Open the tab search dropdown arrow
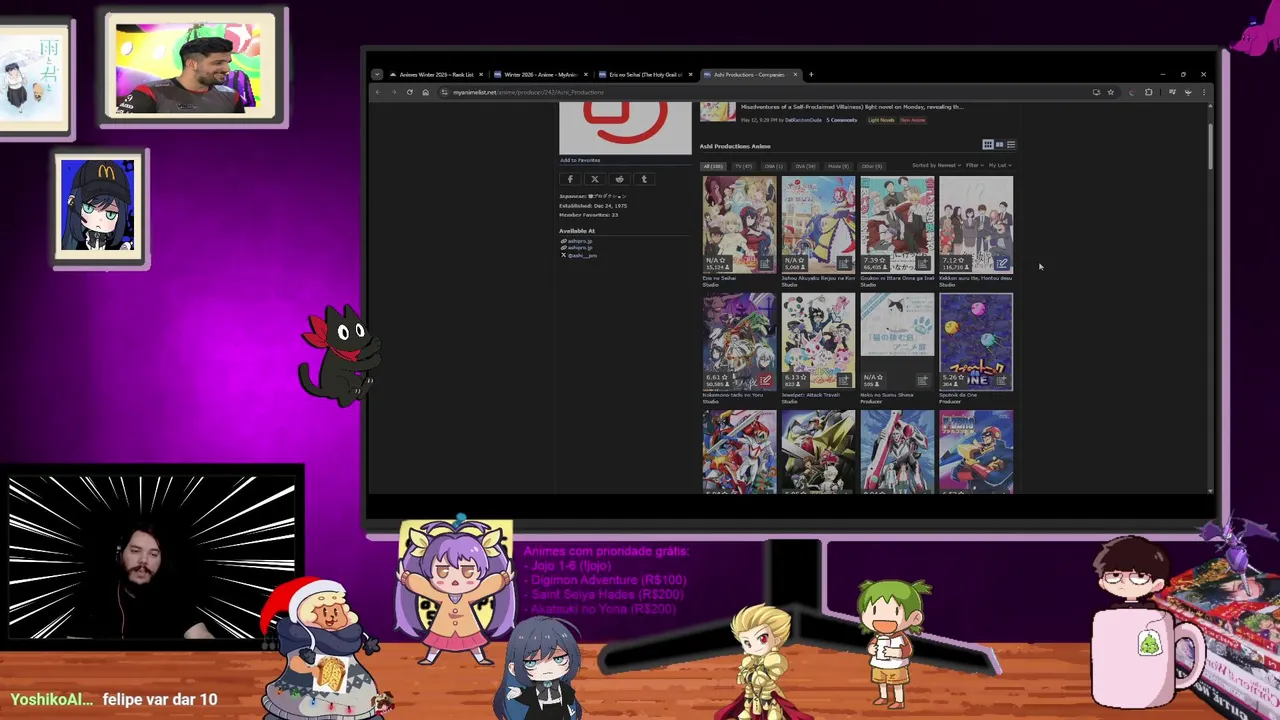 [x=377, y=75]
